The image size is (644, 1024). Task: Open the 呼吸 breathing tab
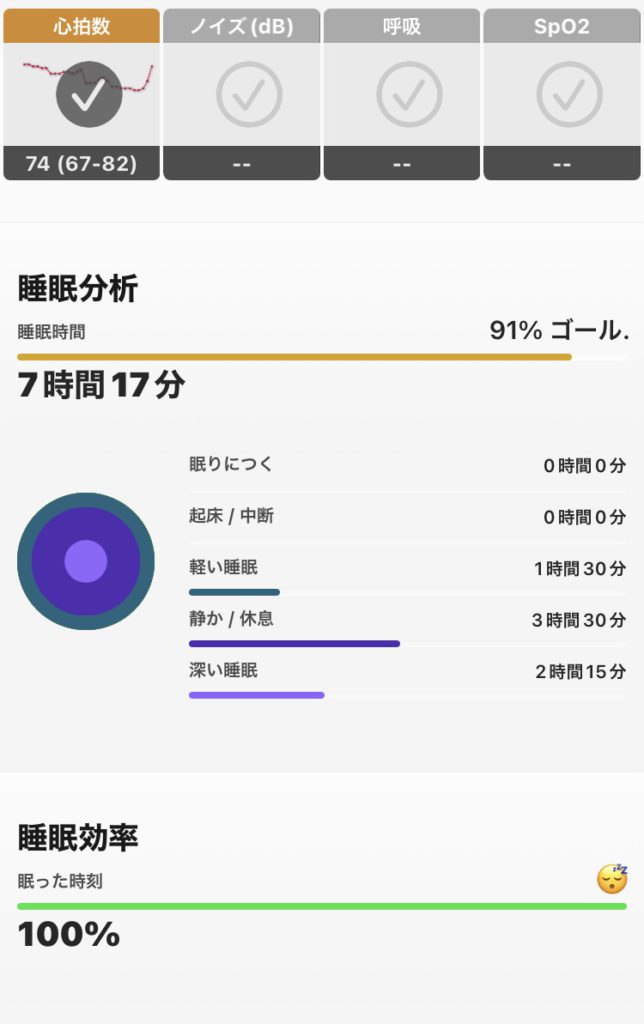(402, 26)
